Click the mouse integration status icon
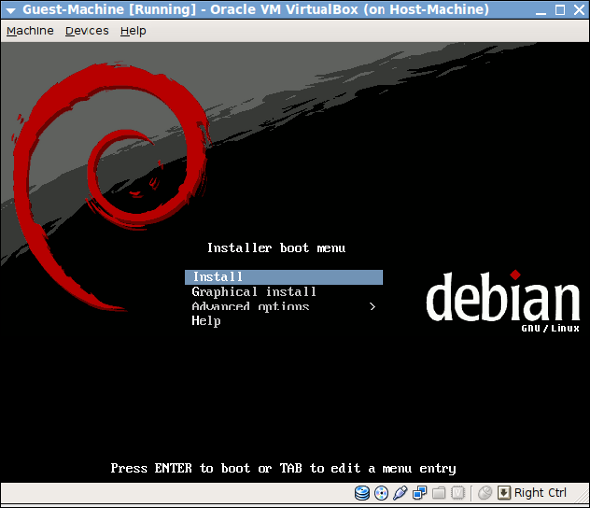The image size is (590, 508). [x=485, y=493]
